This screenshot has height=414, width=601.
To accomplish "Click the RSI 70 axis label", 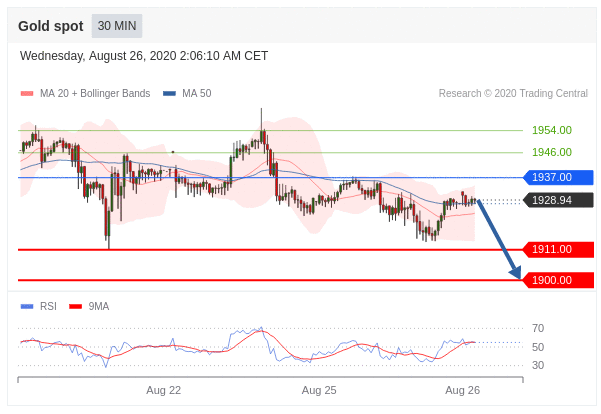I will (538, 328).
